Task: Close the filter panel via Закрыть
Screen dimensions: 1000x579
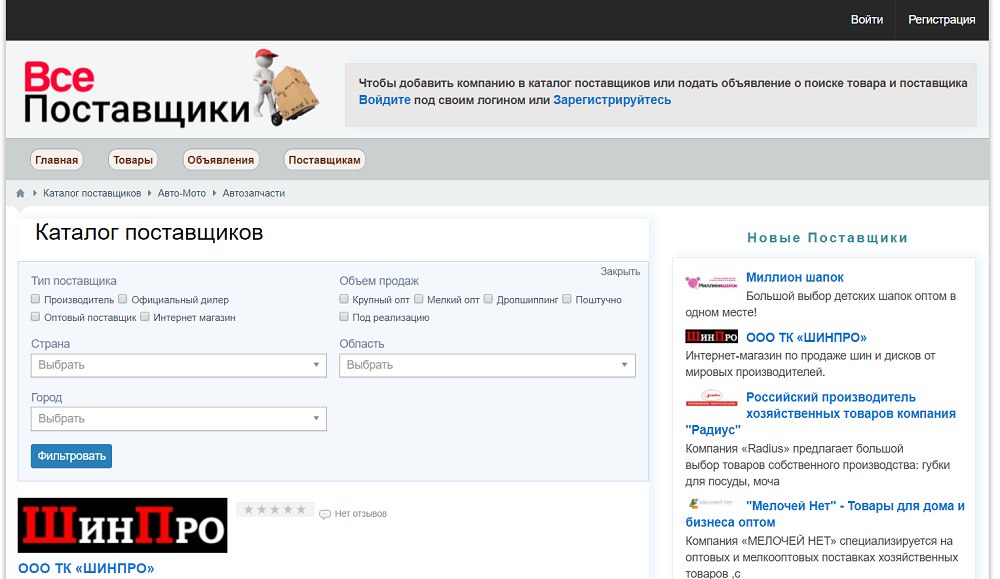Action: point(620,272)
